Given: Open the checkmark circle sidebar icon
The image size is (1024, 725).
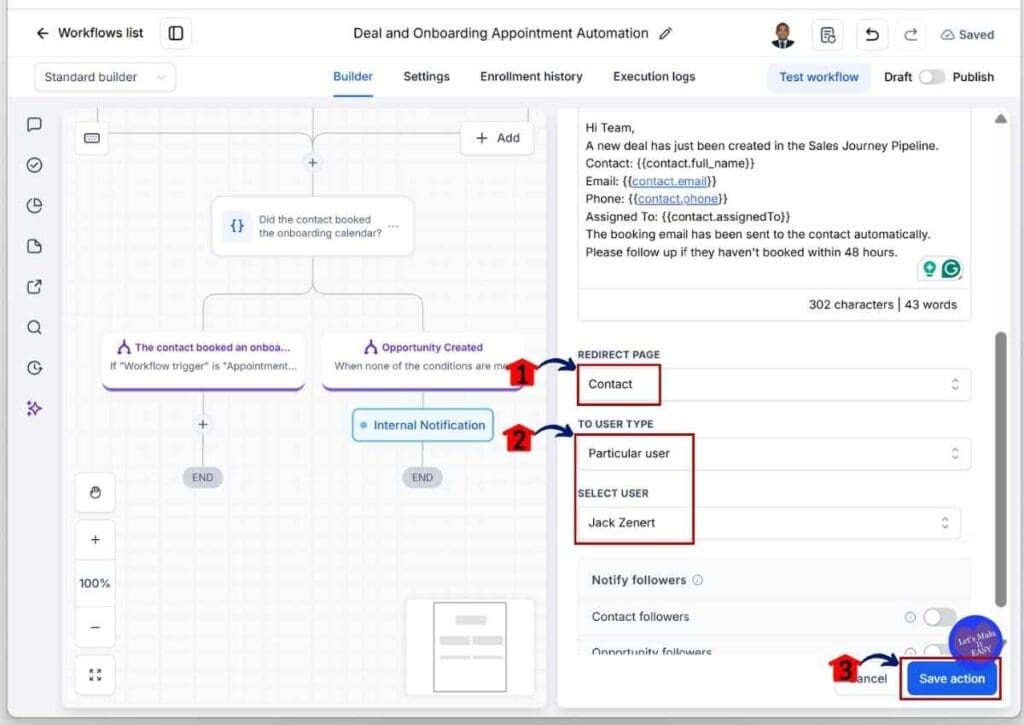Looking at the screenshot, I should (35, 165).
